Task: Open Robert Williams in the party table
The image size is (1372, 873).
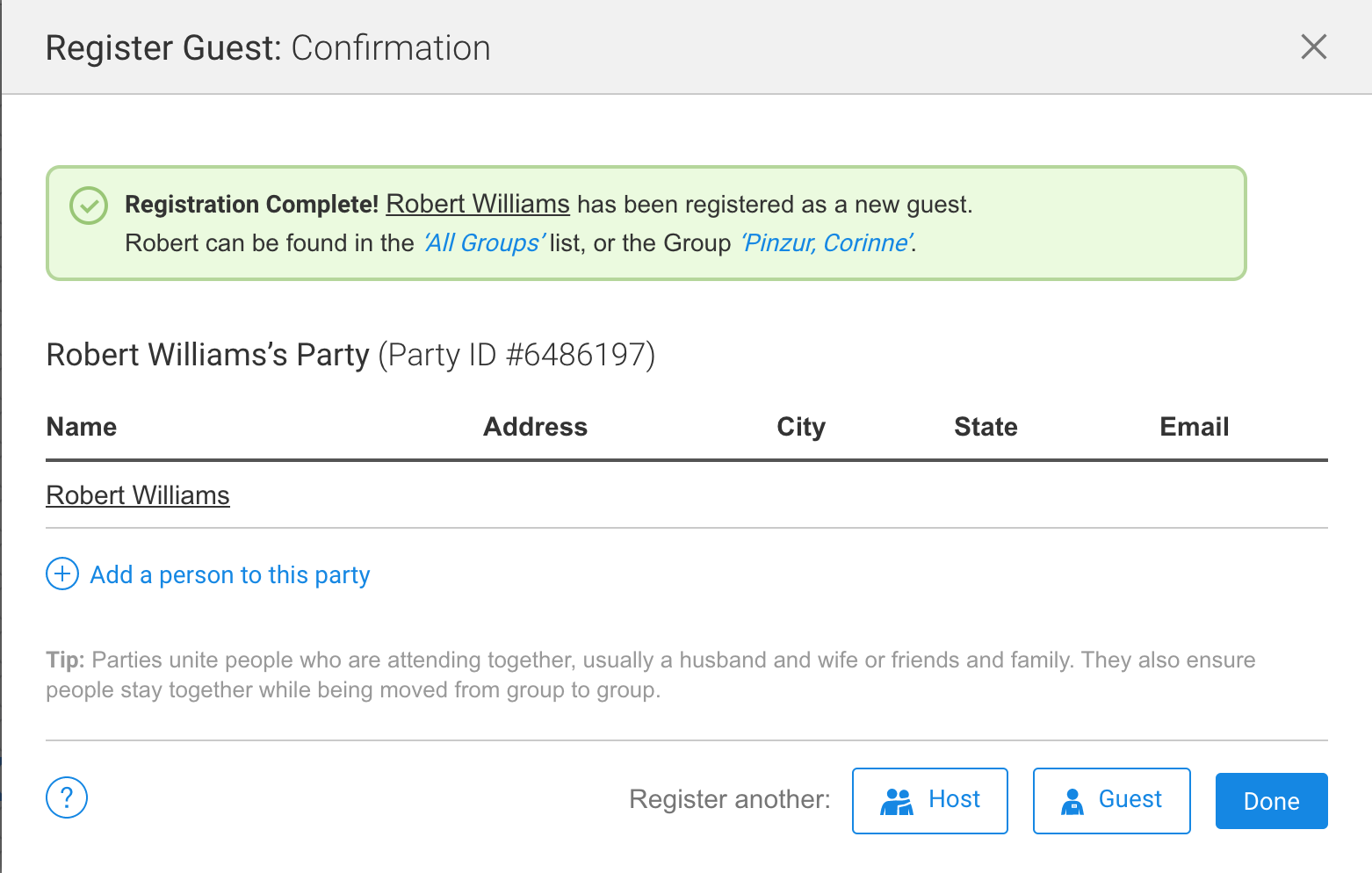Action: coord(138,495)
